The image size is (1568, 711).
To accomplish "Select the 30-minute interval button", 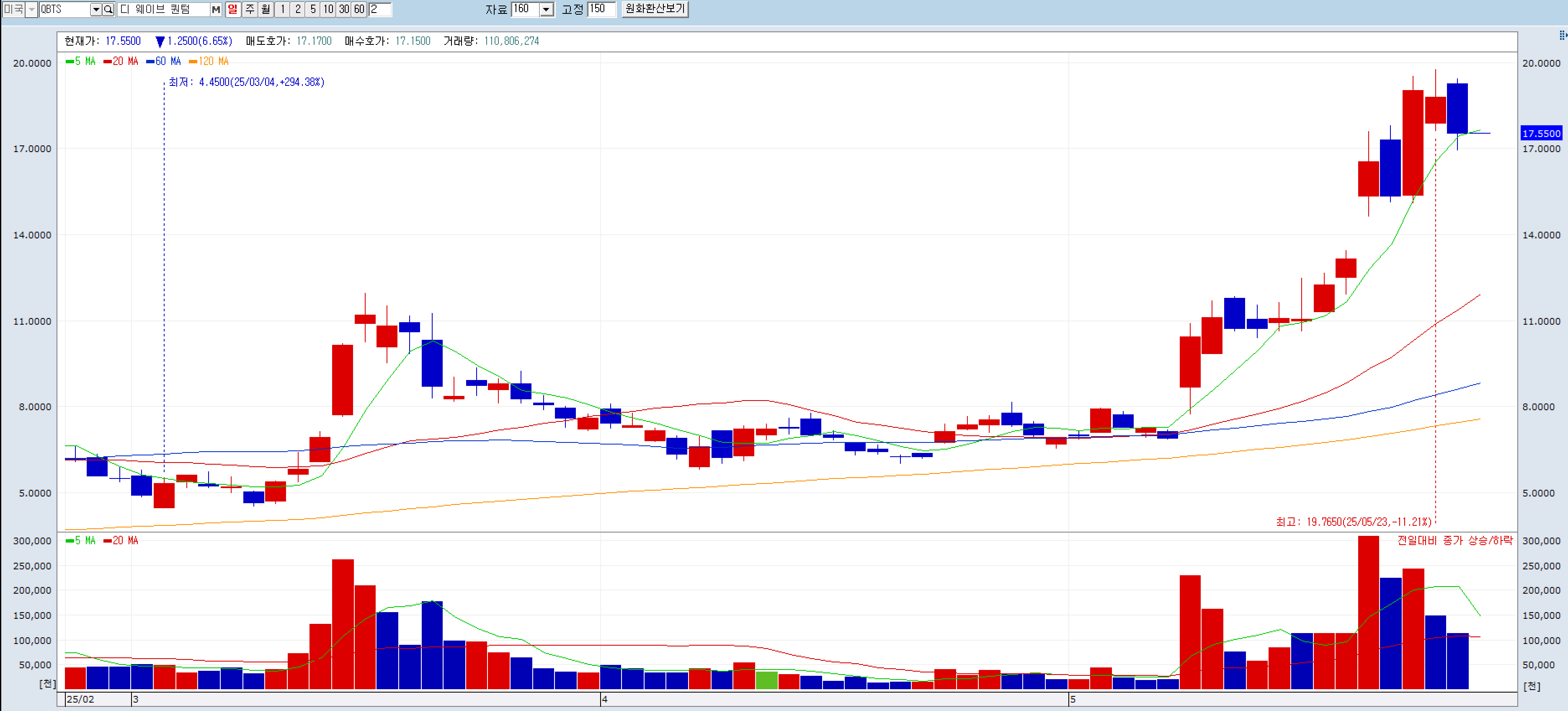I will tap(344, 9).
